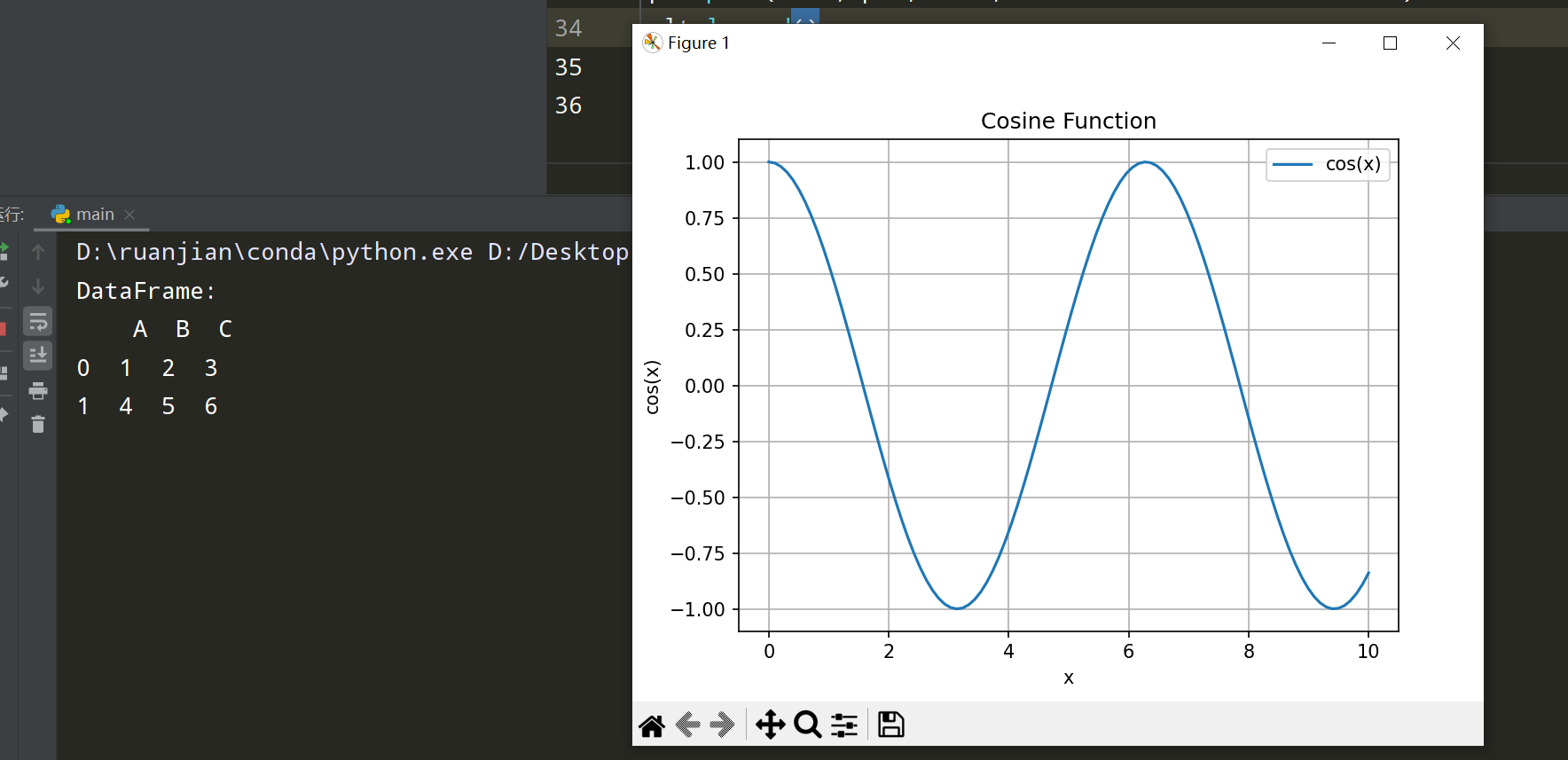Click the down arrow in run console

point(38,286)
